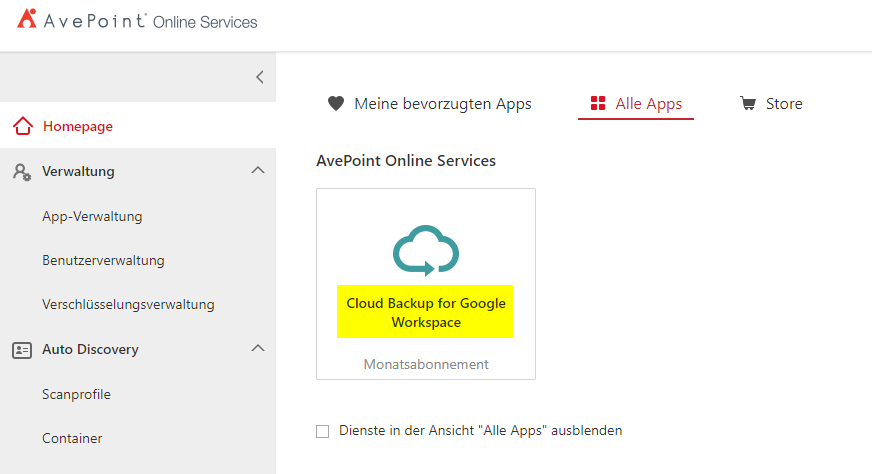
Task: Click the Auto Discovery ID card icon
Action: pos(22,350)
